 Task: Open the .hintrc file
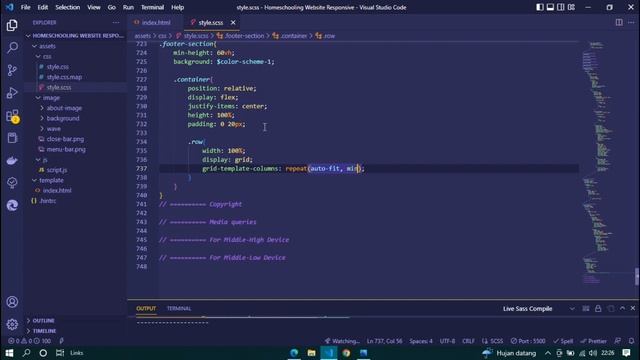pos(48,201)
